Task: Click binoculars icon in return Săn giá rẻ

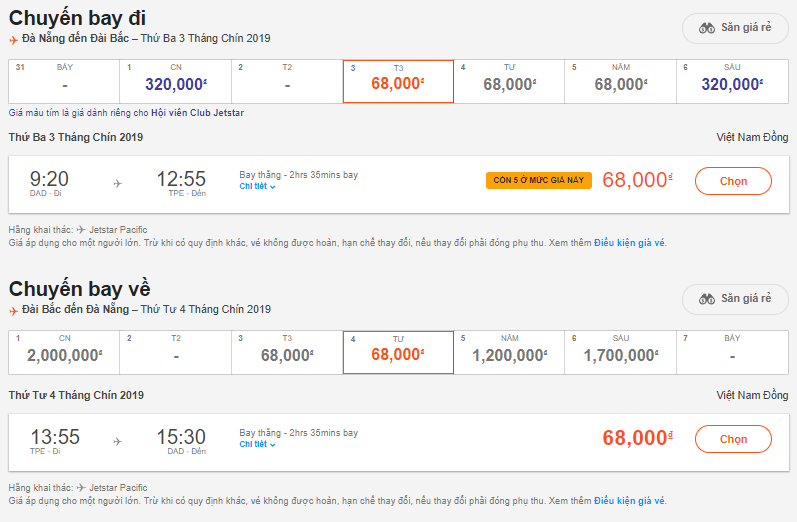Action: 707,298
